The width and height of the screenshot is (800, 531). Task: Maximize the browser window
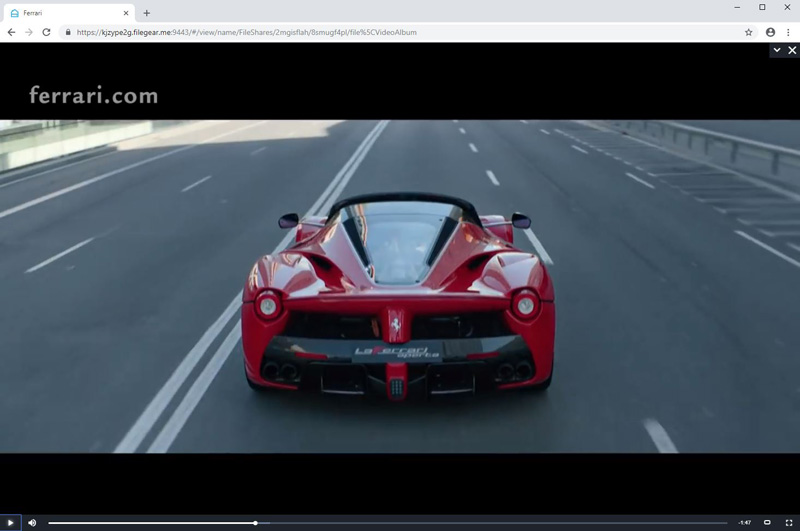(762, 7)
